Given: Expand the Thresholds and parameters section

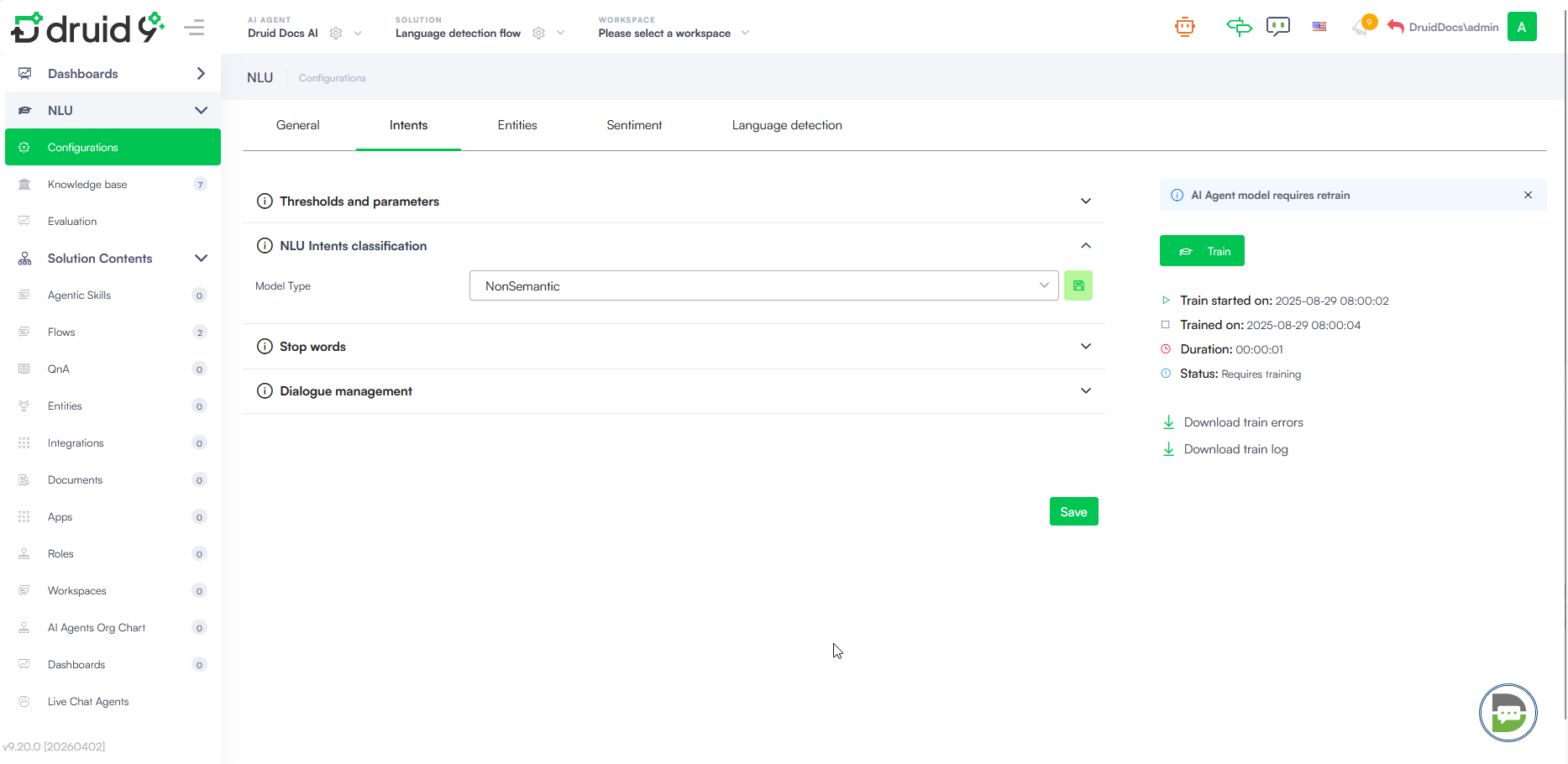Looking at the screenshot, I should [1085, 201].
